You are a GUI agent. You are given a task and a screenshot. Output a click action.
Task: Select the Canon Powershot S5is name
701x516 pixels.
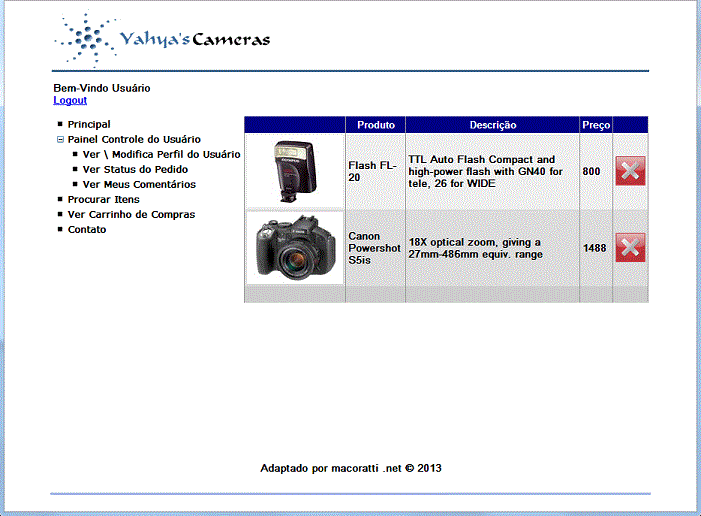pyautogui.click(x=374, y=248)
